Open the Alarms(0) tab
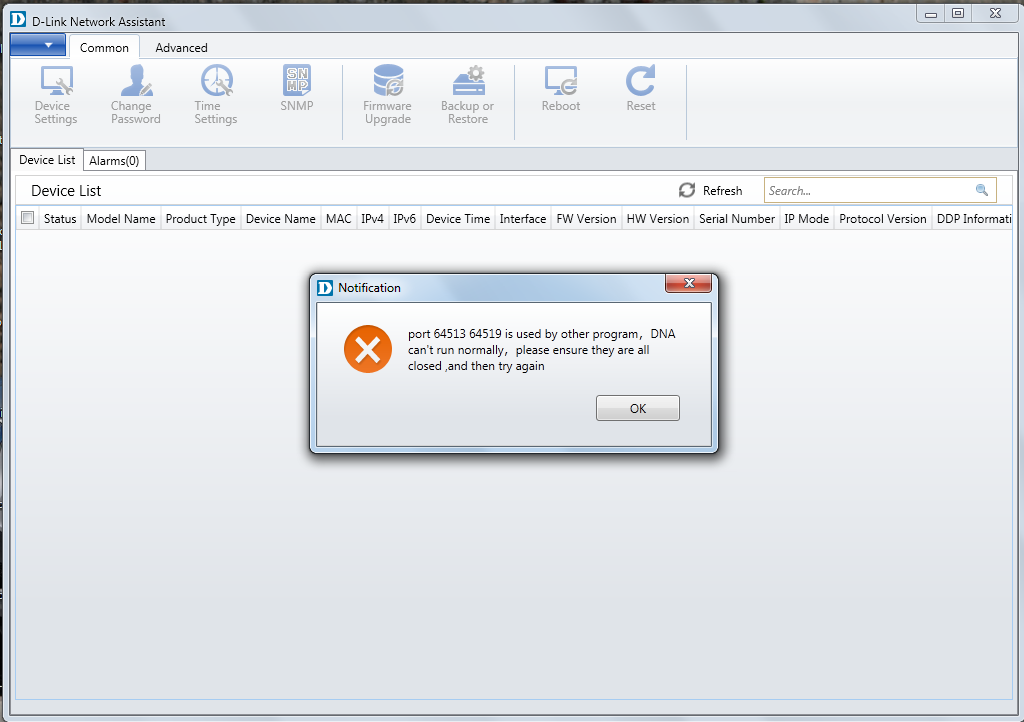The height and width of the screenshot is (722, 1024). coord(114,161)
